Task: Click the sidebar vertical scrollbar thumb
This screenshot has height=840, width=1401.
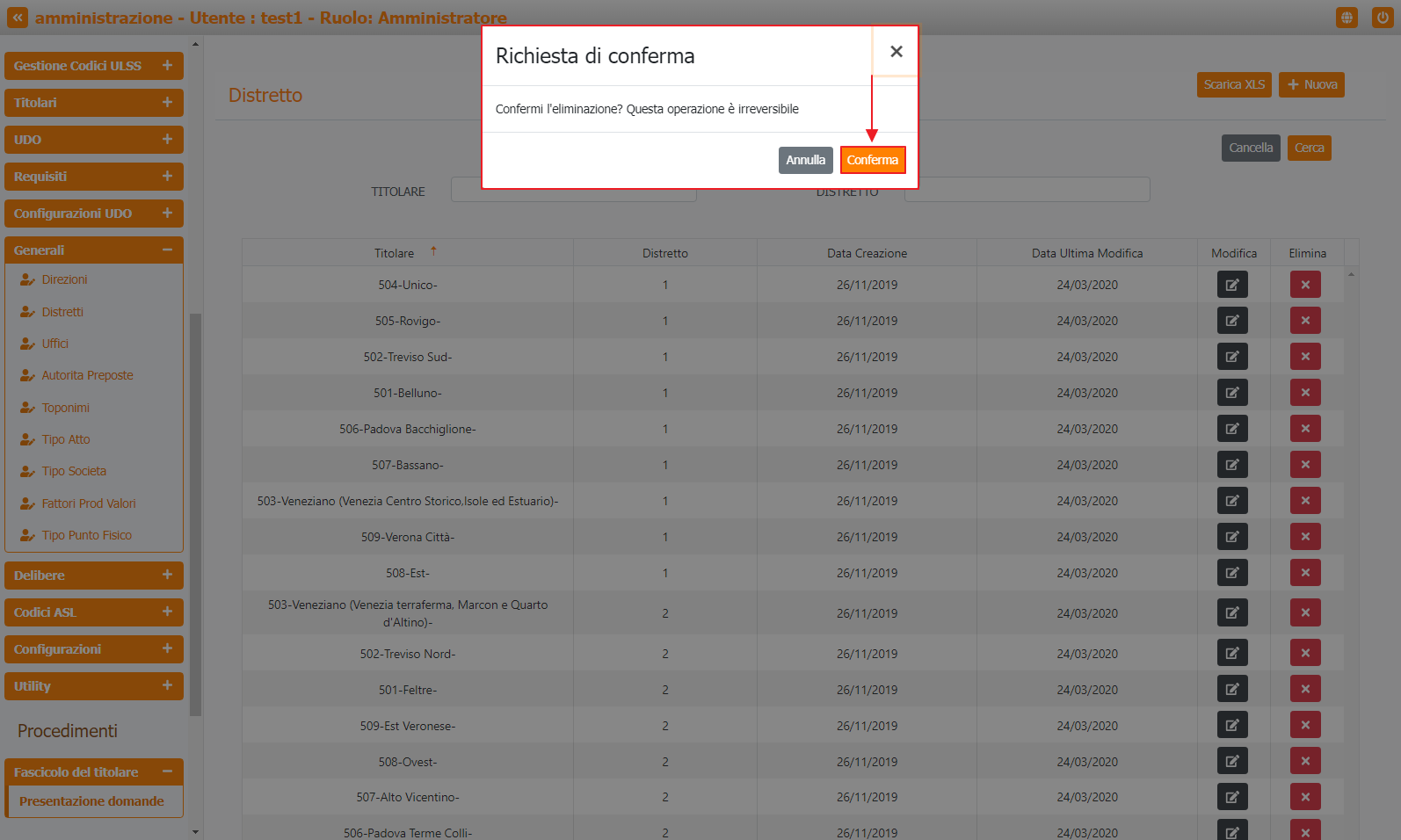Action: [195, 515]
